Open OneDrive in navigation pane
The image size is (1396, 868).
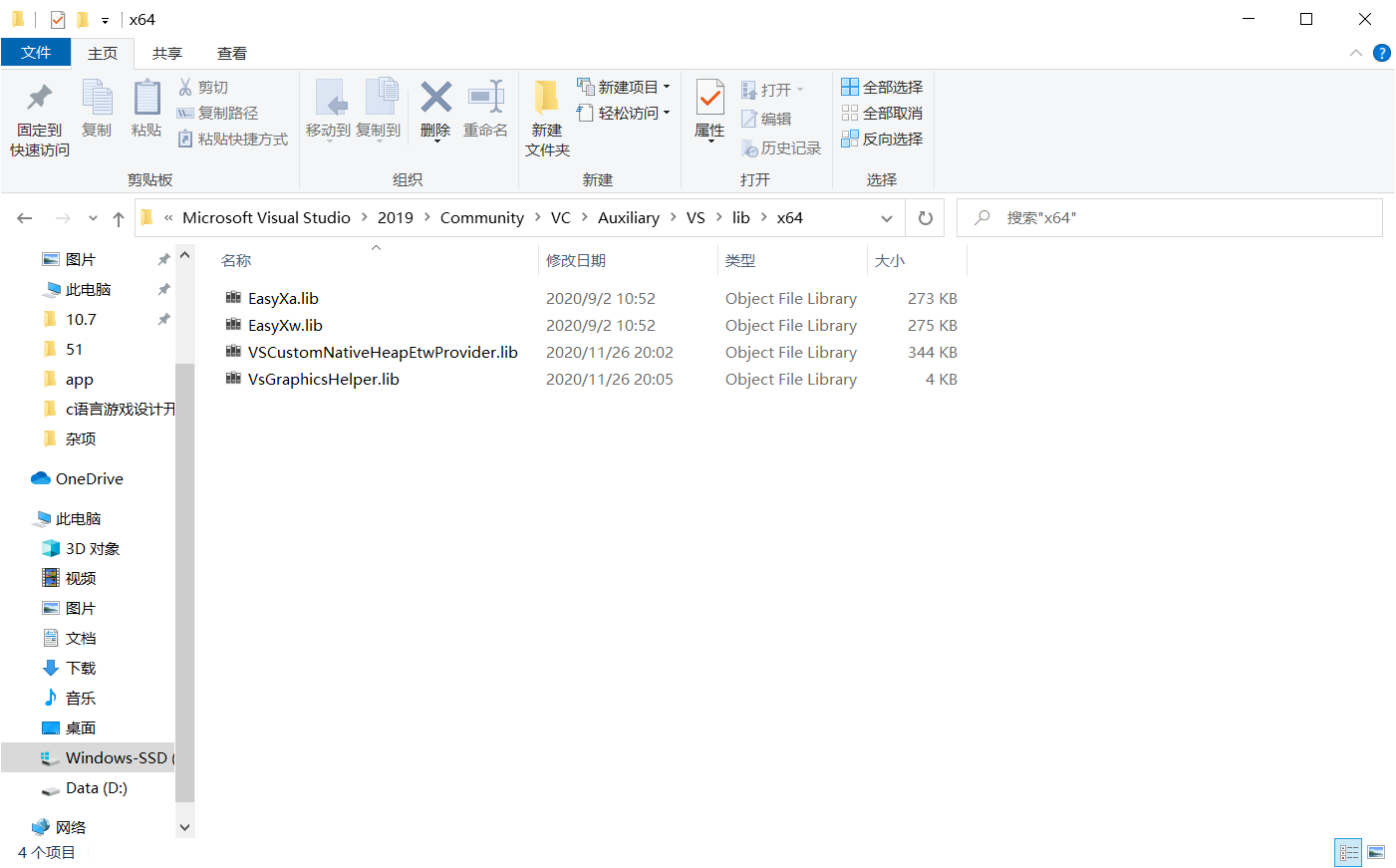point(78,479)
